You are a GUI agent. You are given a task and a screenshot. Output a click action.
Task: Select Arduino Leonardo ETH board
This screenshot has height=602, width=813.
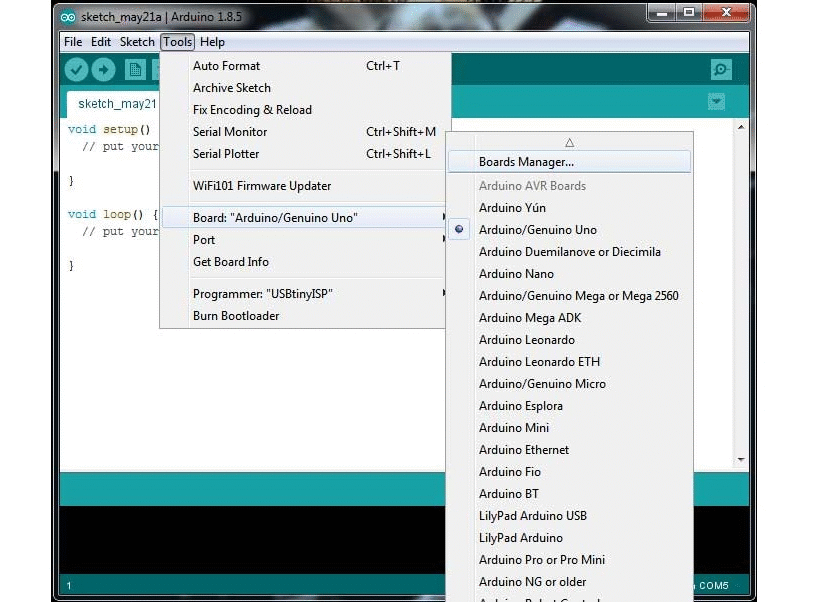tap(569, 362)
